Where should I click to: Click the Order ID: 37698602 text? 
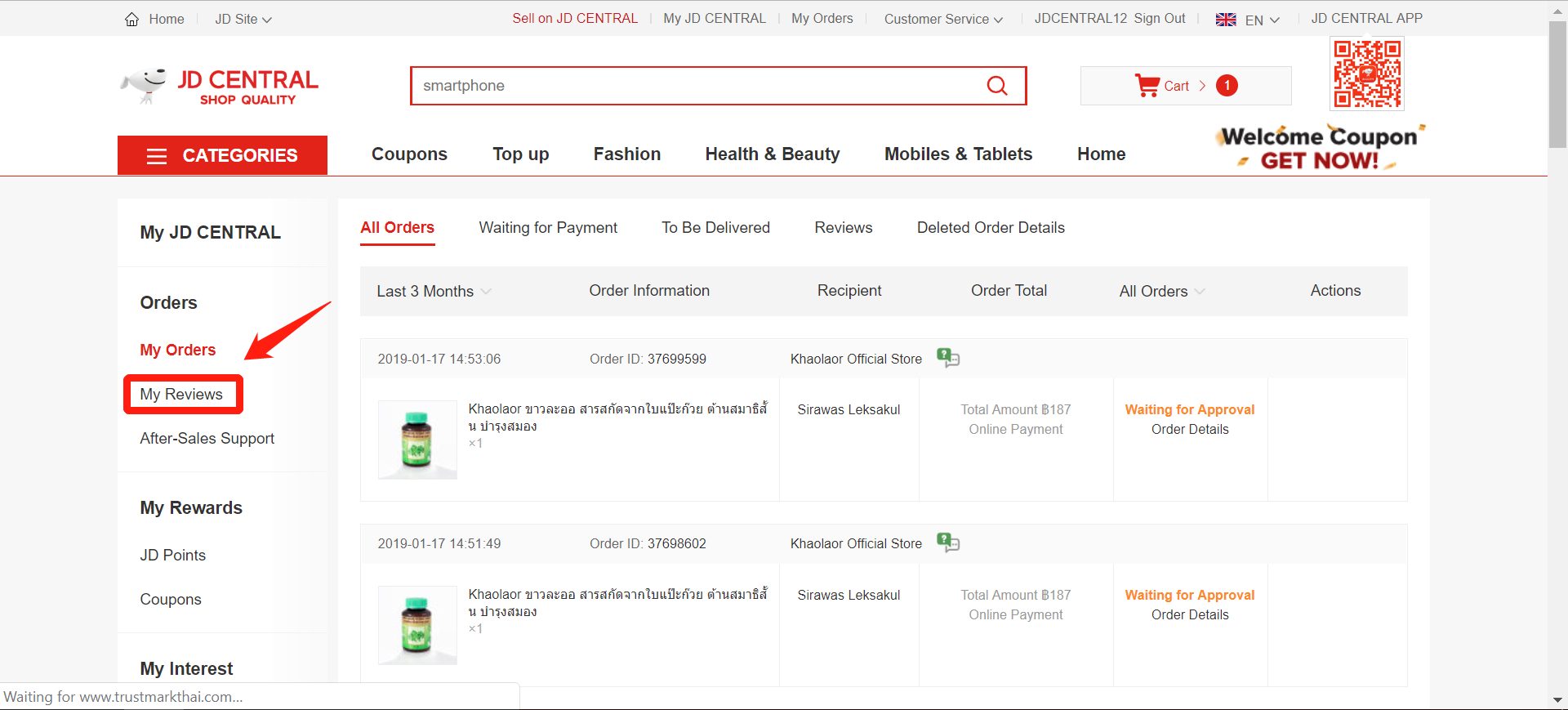pos(648,544)
